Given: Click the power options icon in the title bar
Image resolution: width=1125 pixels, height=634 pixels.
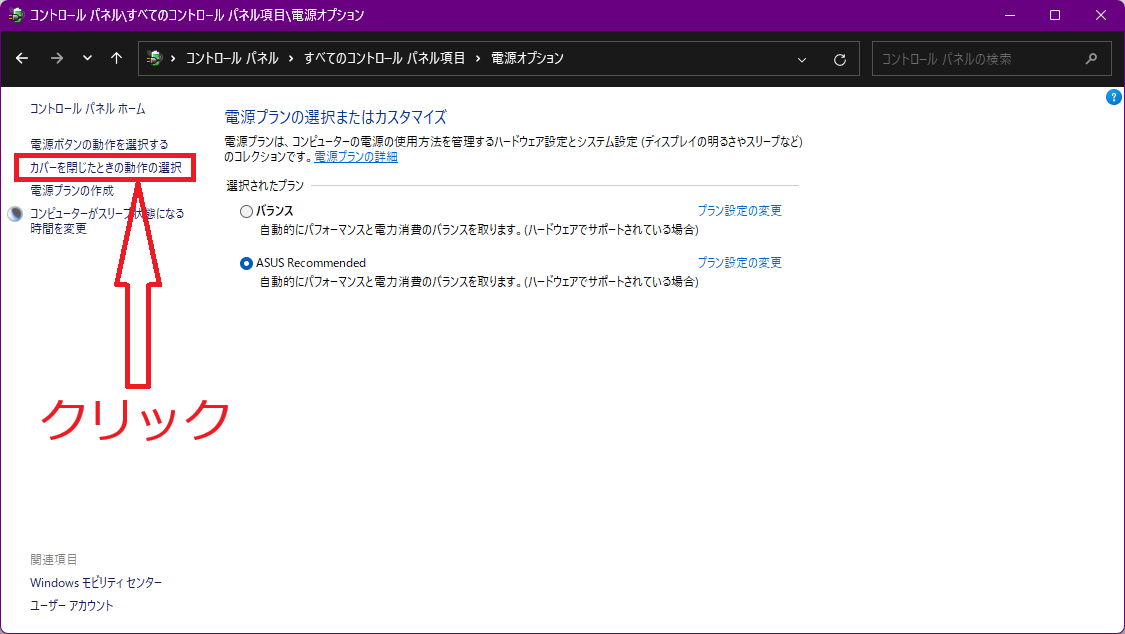Looking at the screenshot, I should click(x=14, y=15).
